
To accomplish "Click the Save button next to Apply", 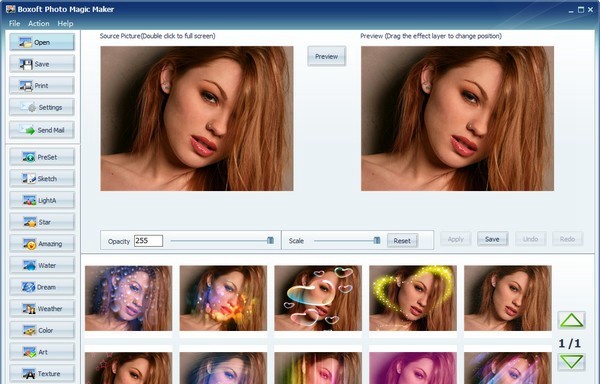I will 492,239.
